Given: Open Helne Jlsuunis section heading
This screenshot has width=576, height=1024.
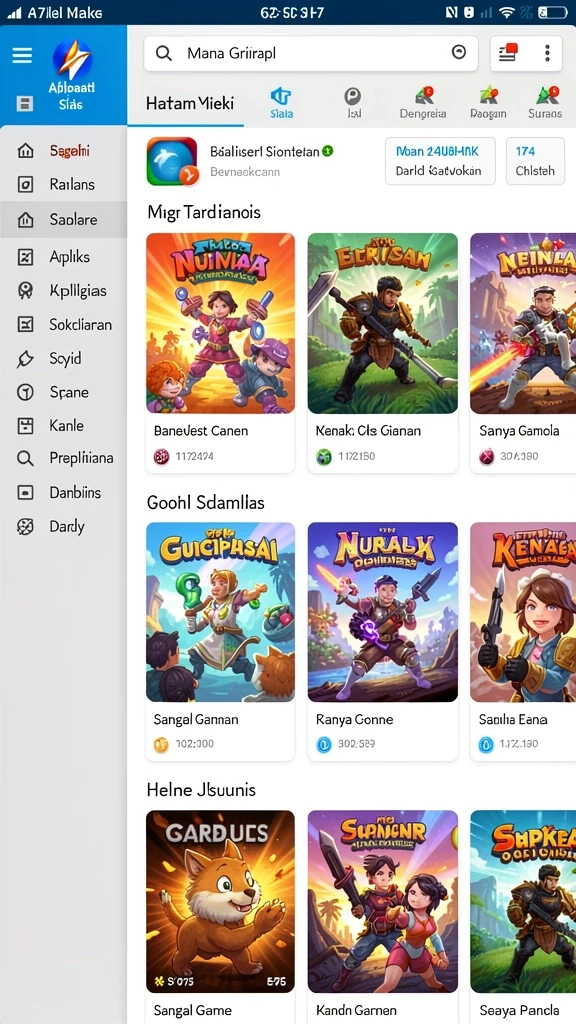Looking at the screenshot, I should 201,790.
